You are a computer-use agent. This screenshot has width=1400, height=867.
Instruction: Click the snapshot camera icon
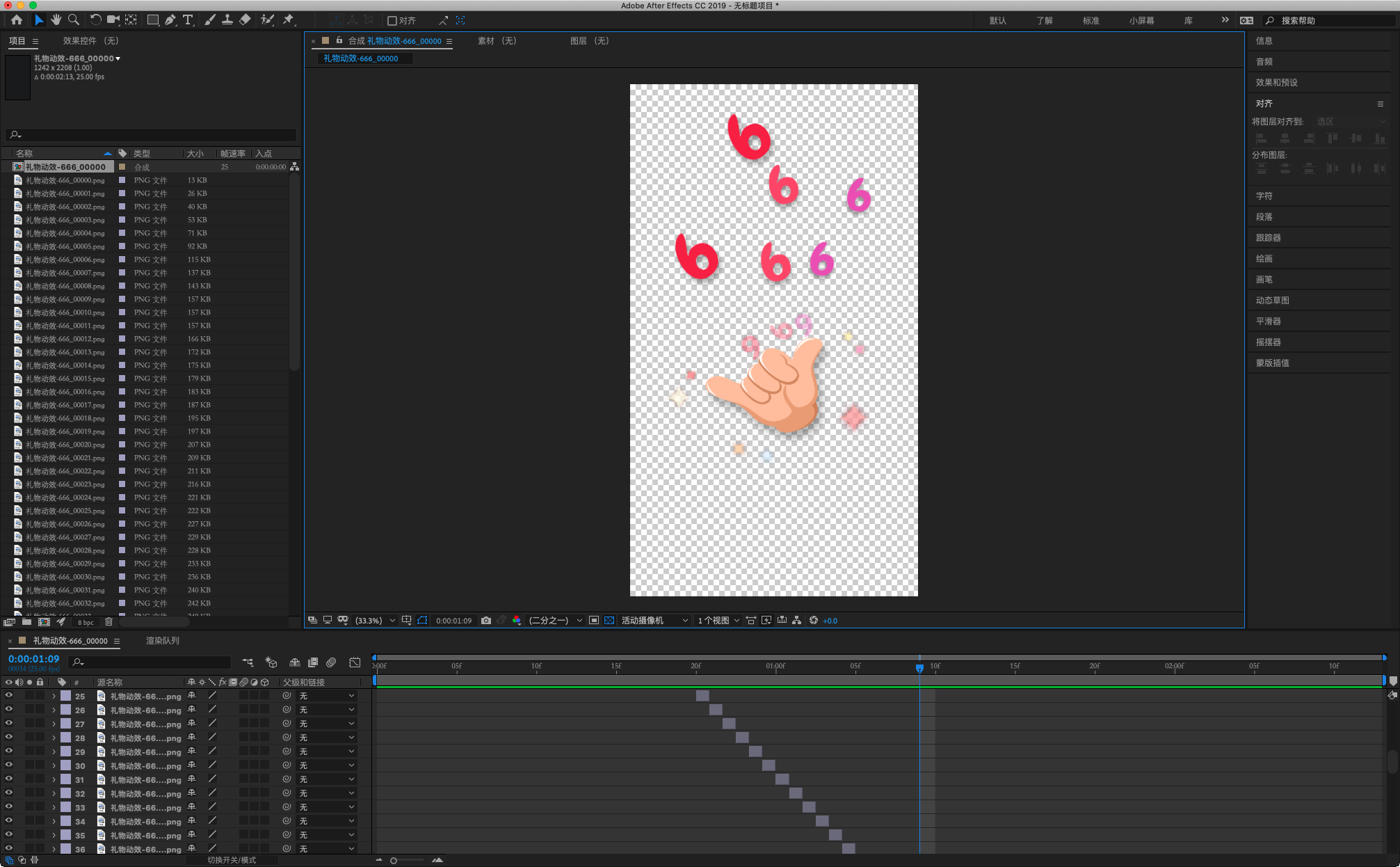point(486,621)
